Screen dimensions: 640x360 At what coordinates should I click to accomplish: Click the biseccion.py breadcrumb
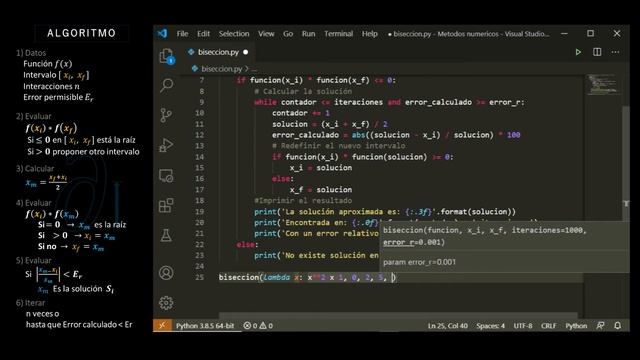pyautogui.click(x=222, y=69)
